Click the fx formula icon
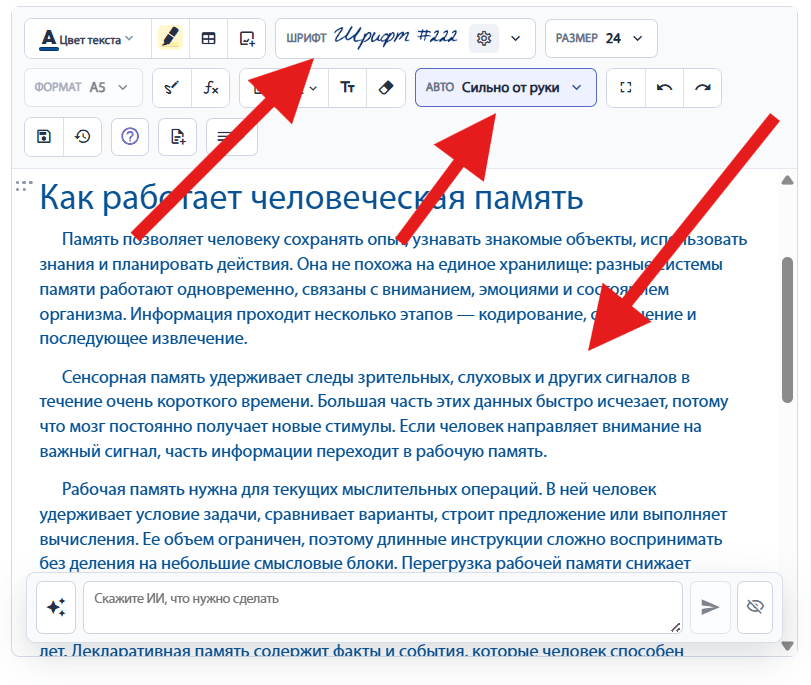 (x=211, y=88)
